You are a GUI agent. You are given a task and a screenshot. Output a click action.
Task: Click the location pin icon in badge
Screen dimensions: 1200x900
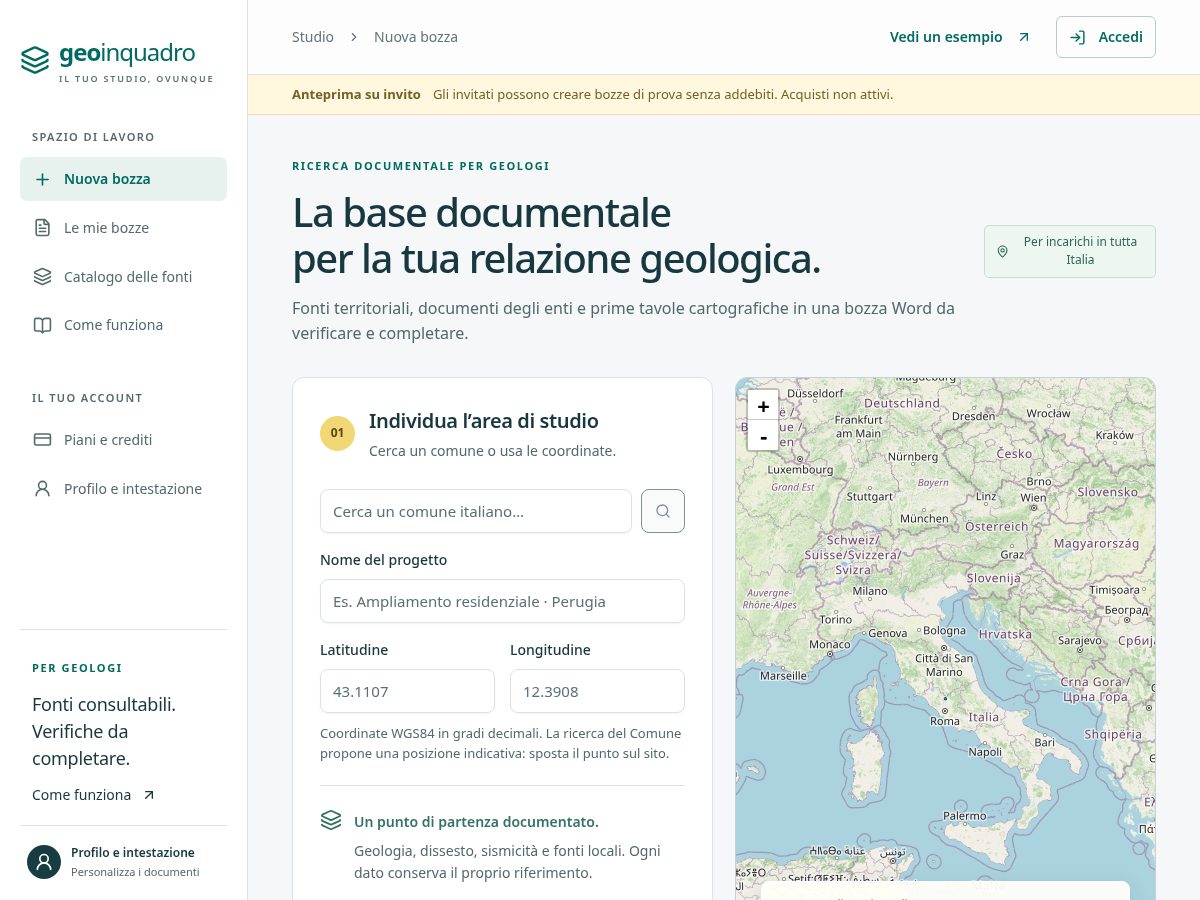(x=1002, y=251)
